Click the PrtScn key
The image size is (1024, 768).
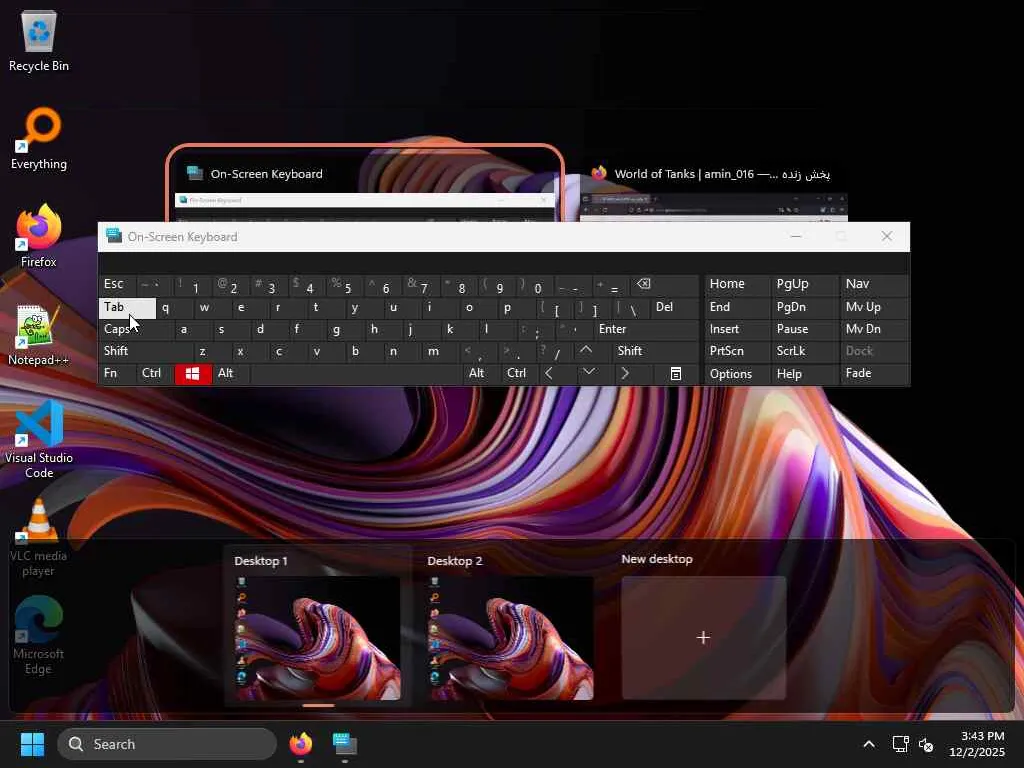pos(737,351)
